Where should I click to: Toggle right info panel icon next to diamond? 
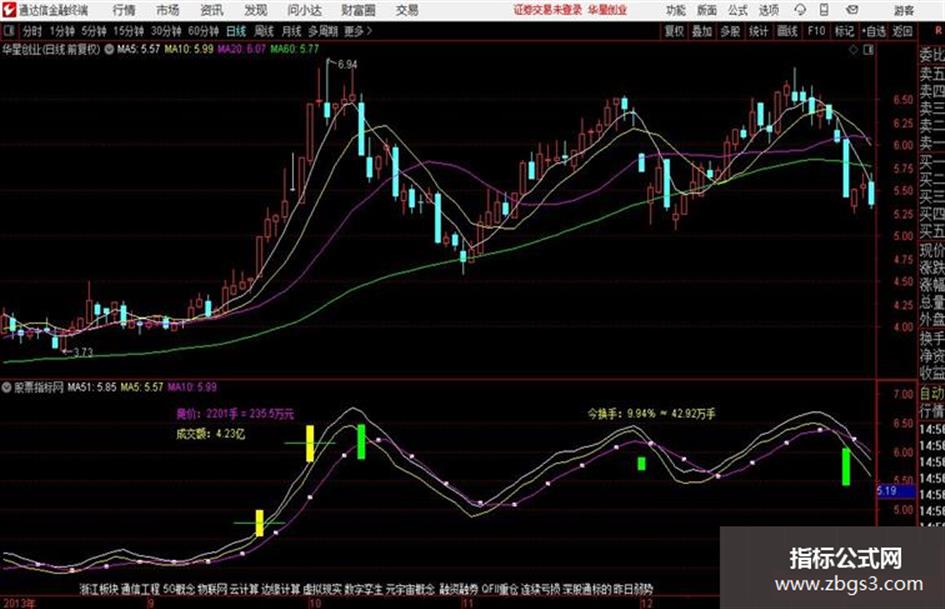(868, 50)
